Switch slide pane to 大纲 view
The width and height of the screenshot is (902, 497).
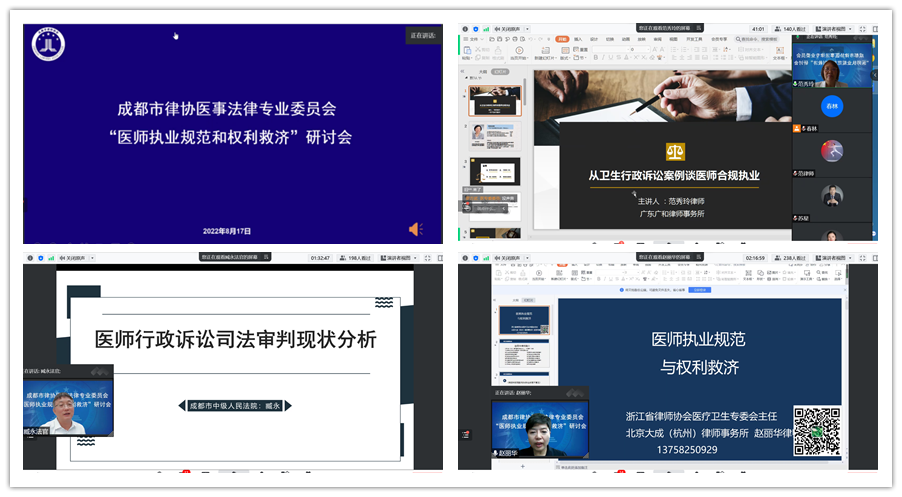(483, 72)
